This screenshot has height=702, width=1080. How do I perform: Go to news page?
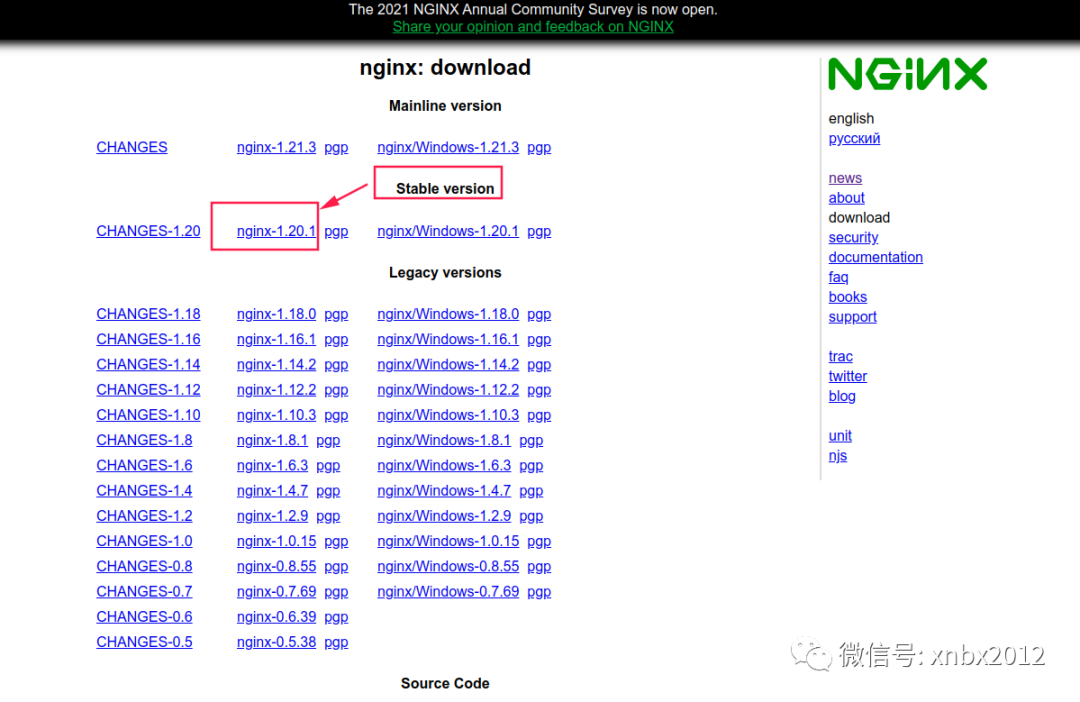(845, 178)
